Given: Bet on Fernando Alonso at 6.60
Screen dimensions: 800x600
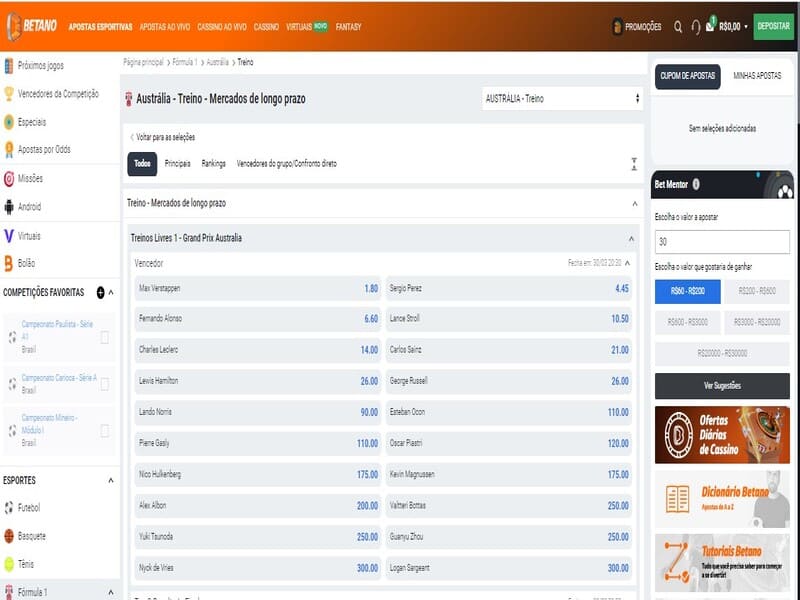Looking at the screenshot, I should [258, 318].
